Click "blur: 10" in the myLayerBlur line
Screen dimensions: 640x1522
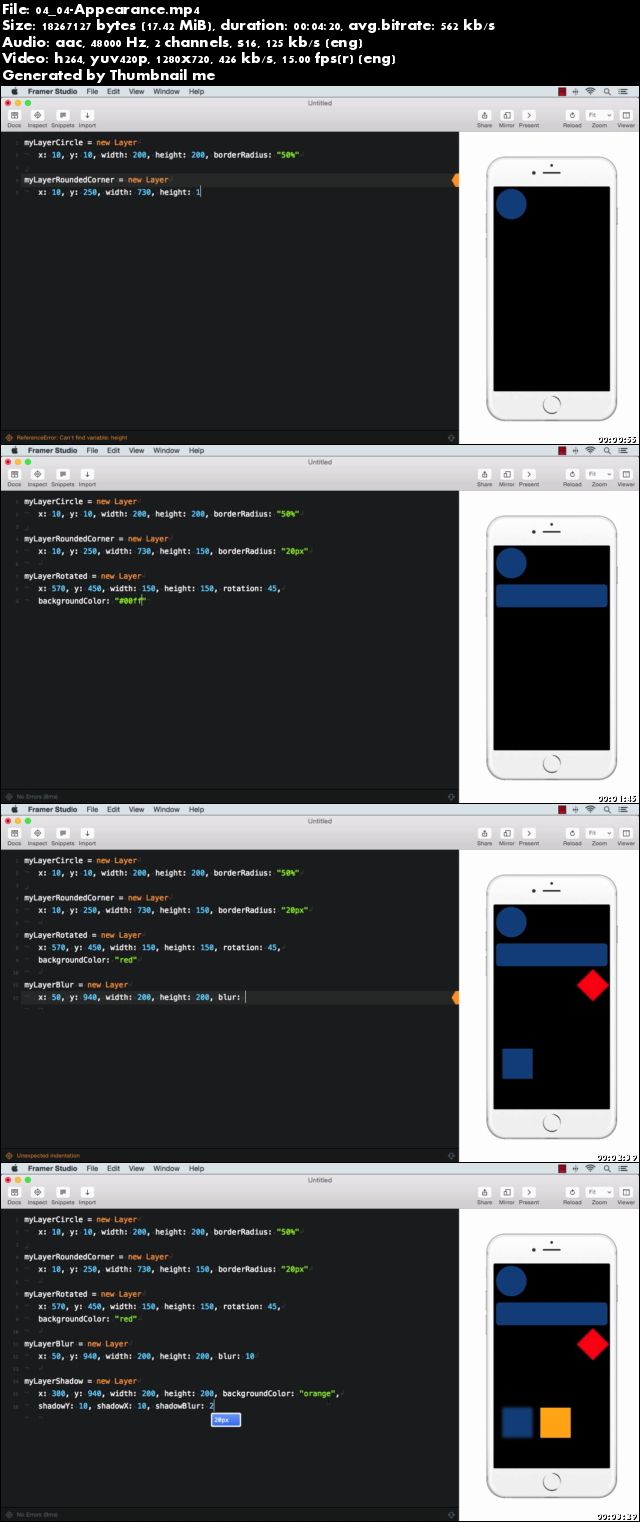point(238,1356)
